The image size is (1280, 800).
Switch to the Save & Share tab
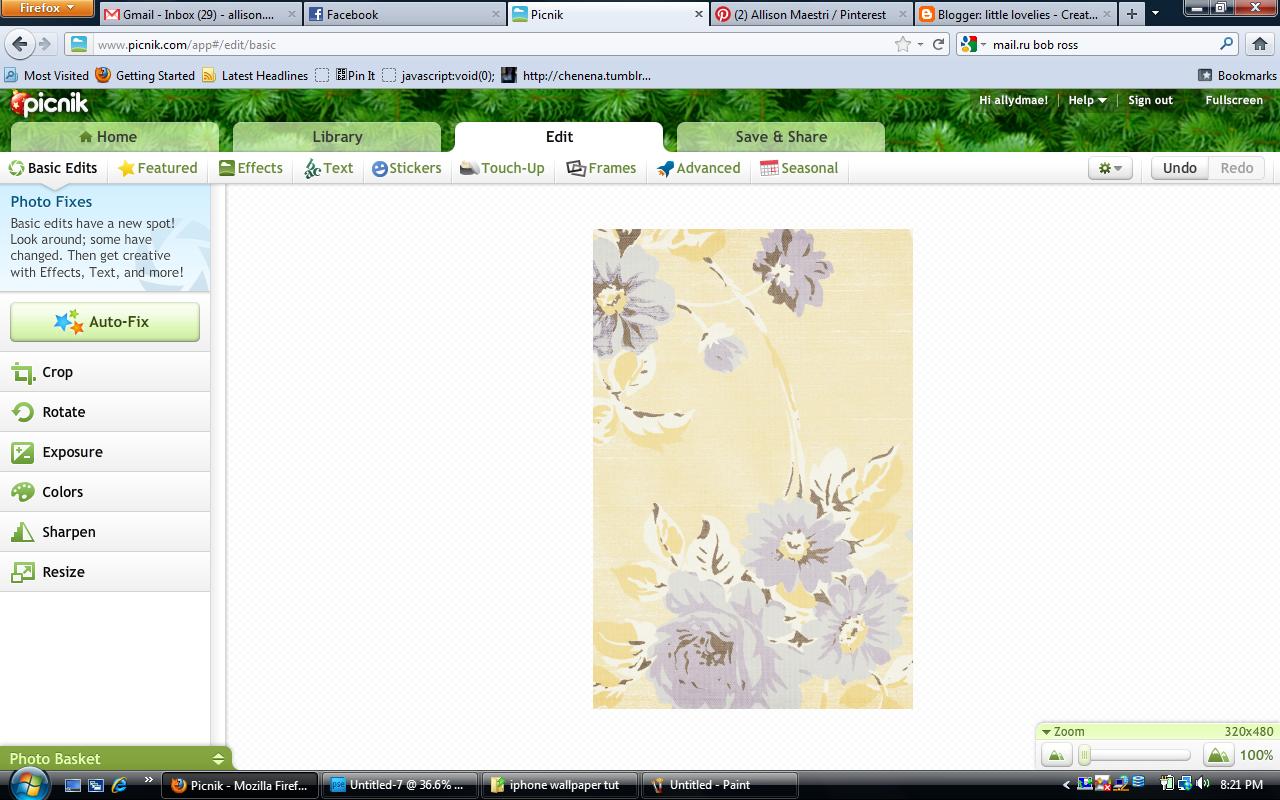(781, 137)
